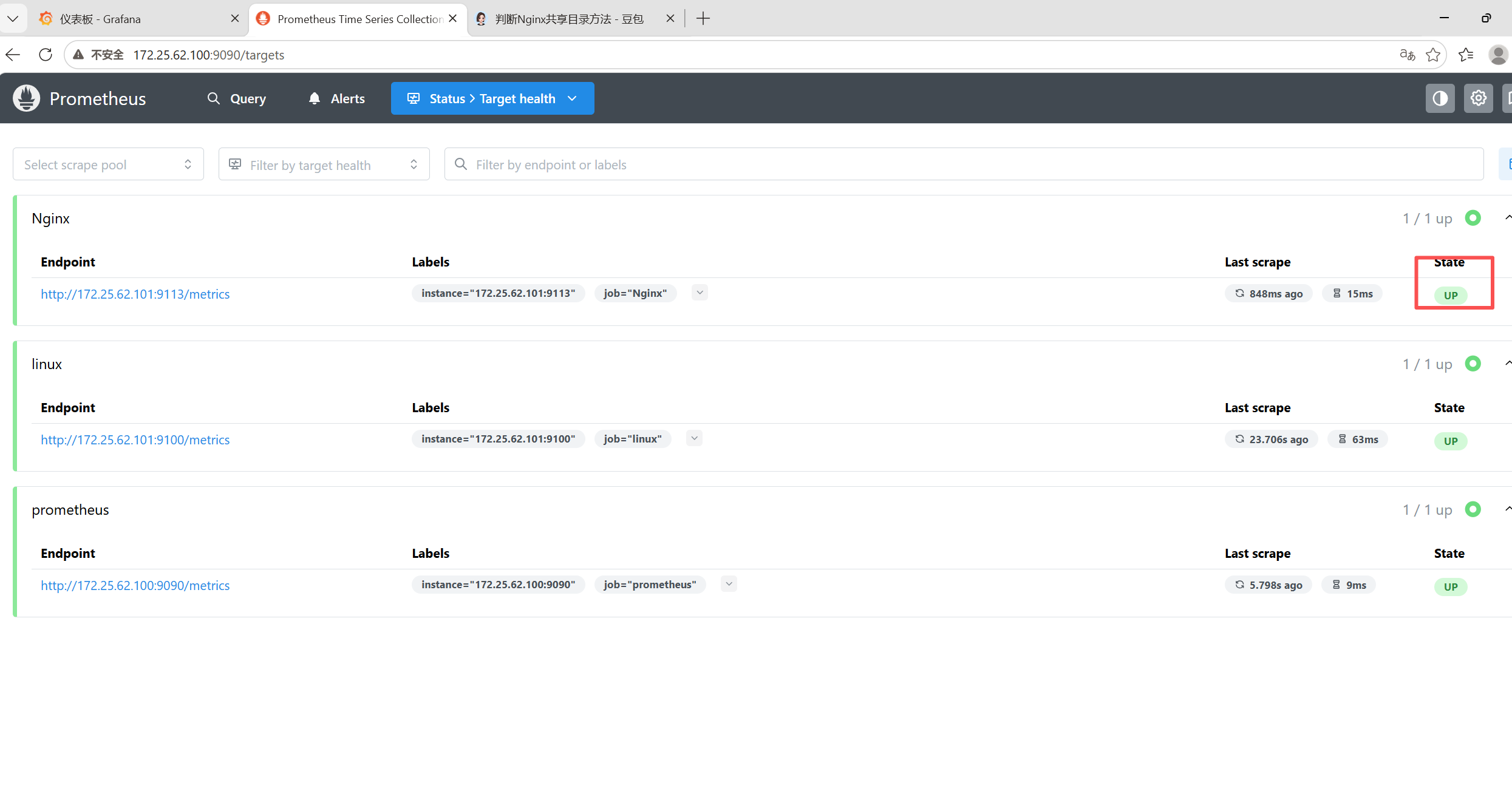Collapse the linux scrape pool section
The width and height of the screenshot is (1512, 794).
(x=1507, y=364)
